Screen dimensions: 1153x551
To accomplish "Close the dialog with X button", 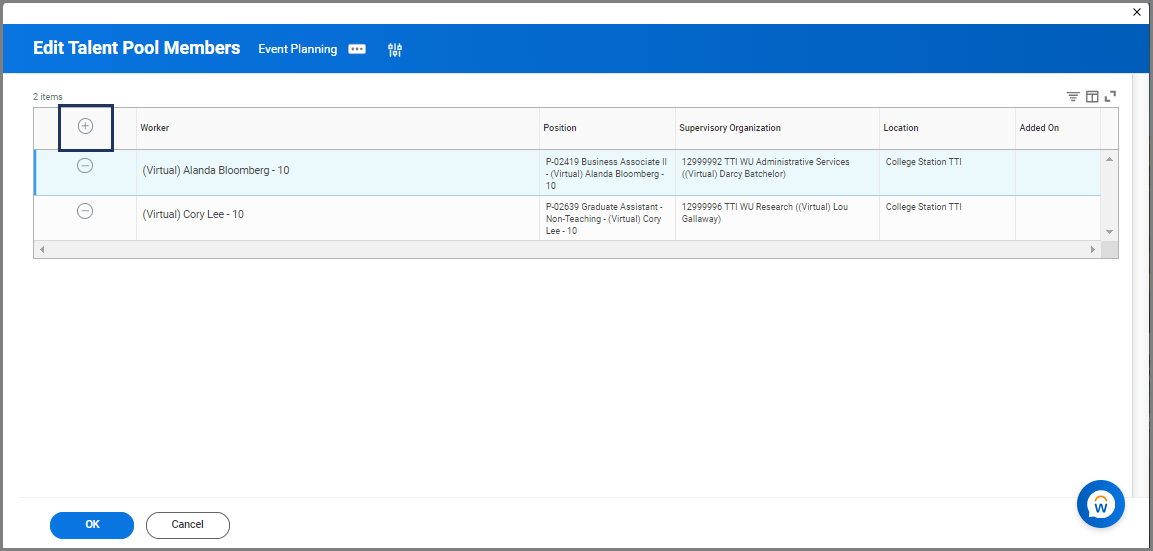I will click(x=1137, y=12).
